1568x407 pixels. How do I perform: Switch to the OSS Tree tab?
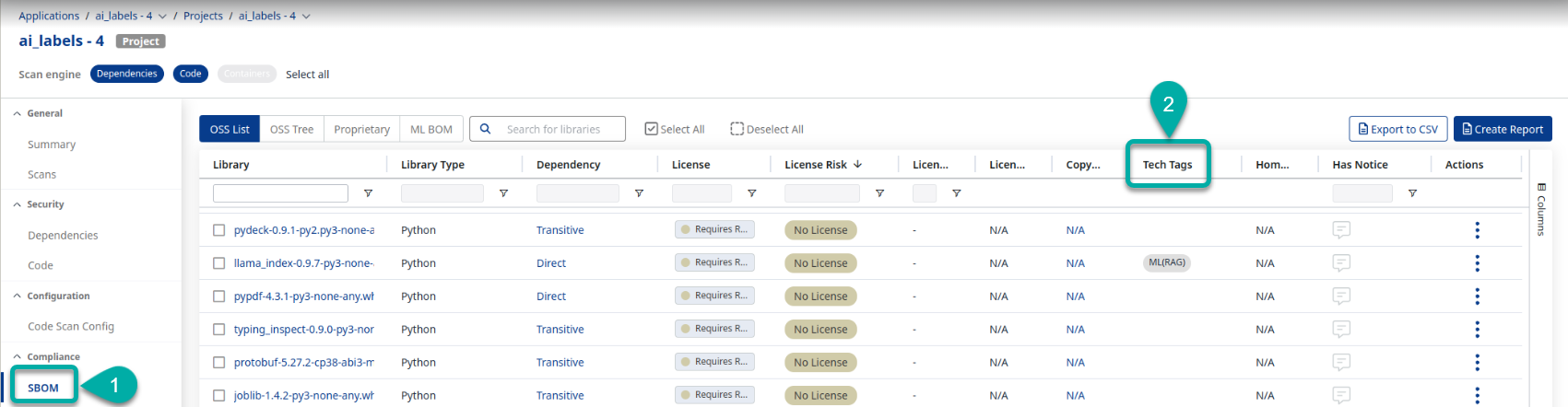(291, 129)
